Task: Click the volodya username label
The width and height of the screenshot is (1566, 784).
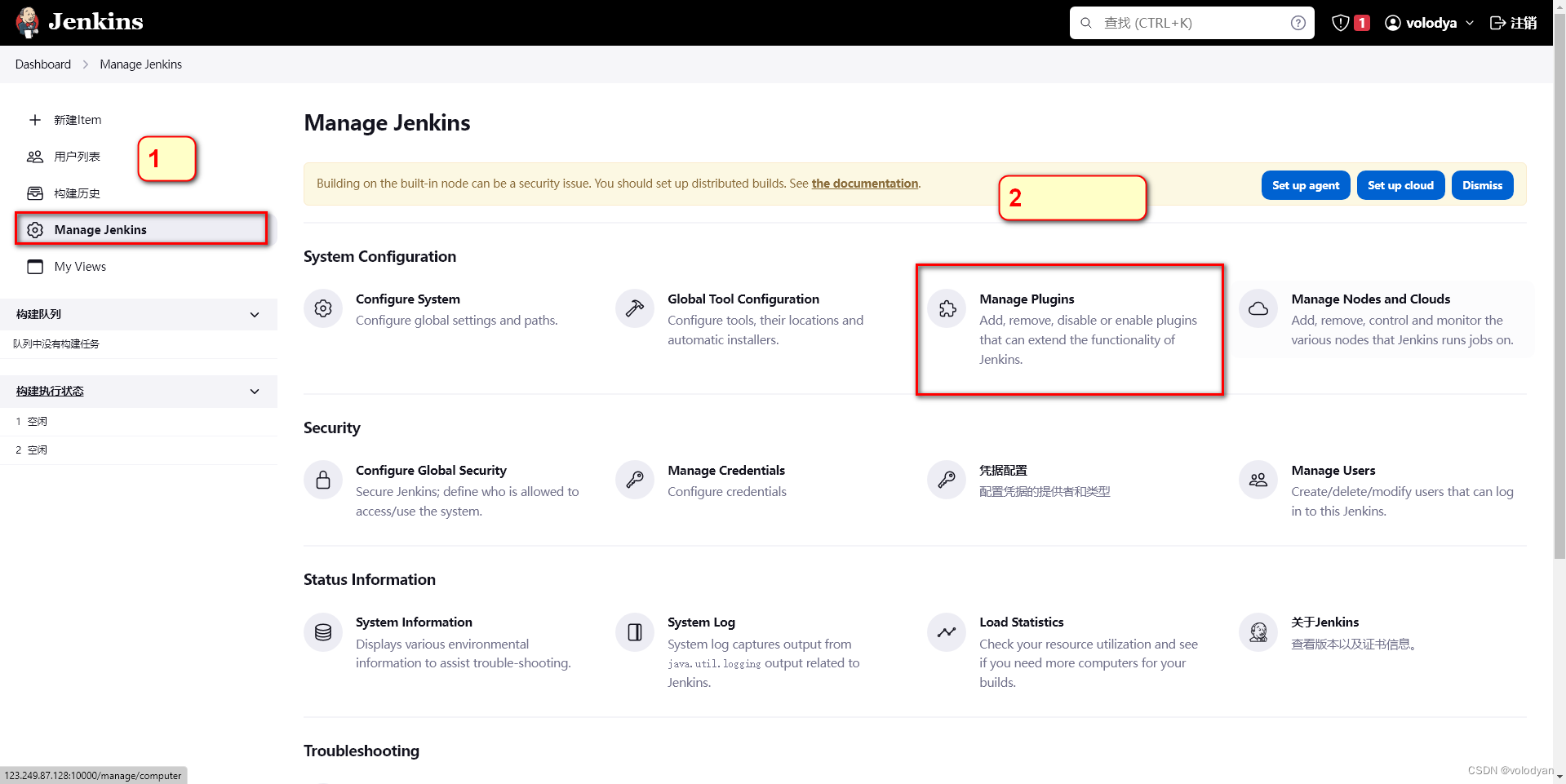Action: [x=1431, y=23]
